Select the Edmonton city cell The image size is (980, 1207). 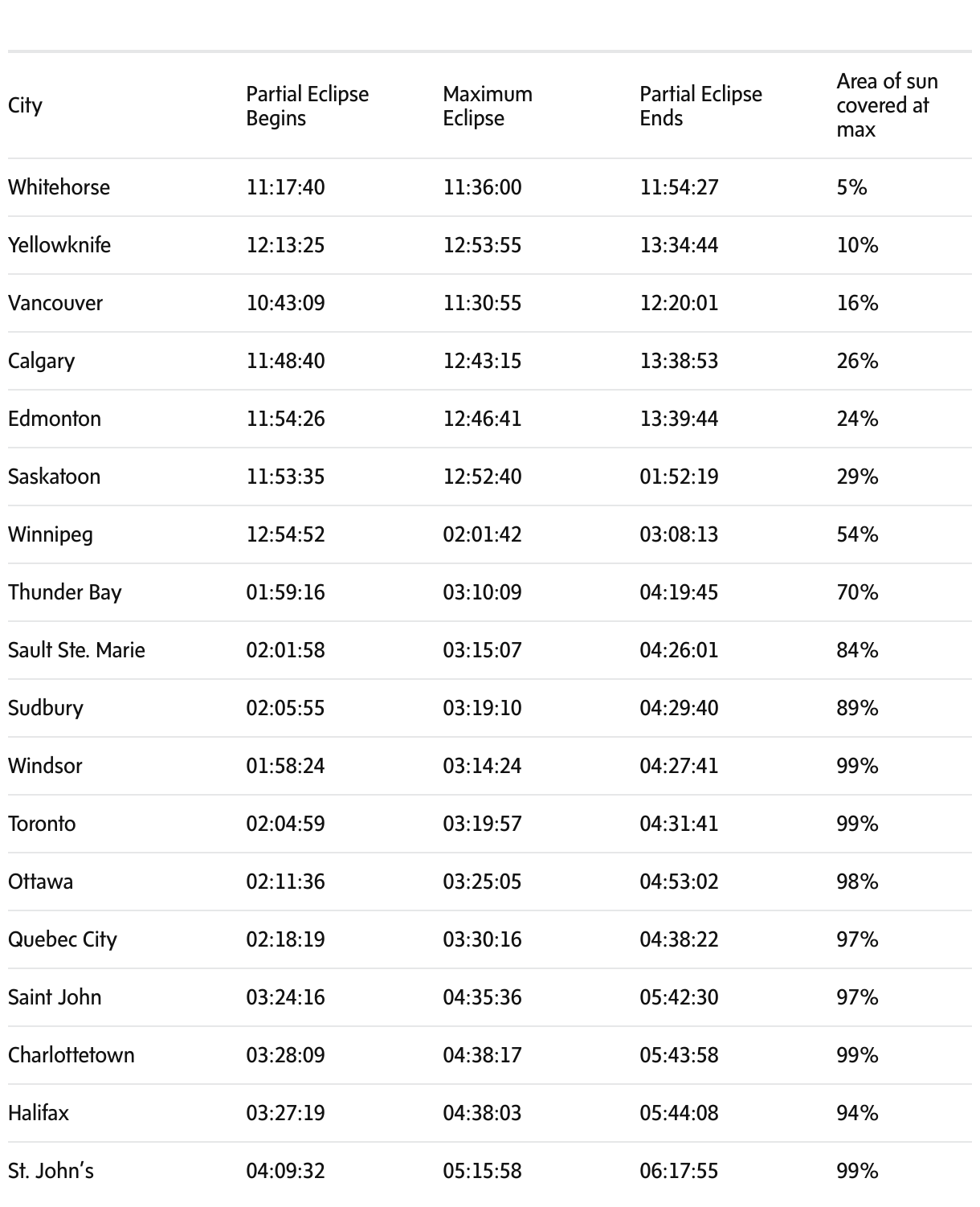[55, 419]
